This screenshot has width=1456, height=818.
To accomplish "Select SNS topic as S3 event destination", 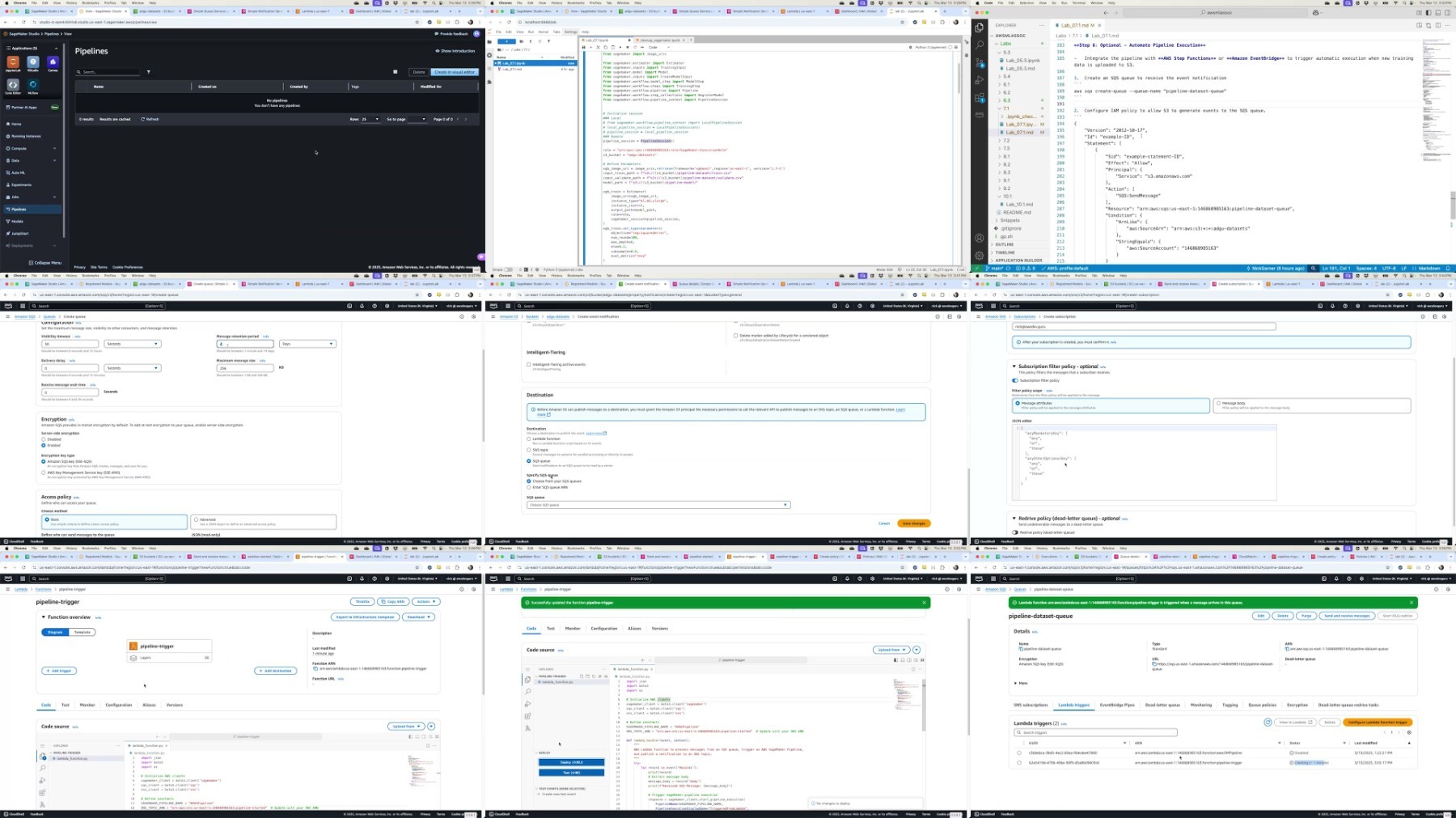I will click(x=529, y=450).
